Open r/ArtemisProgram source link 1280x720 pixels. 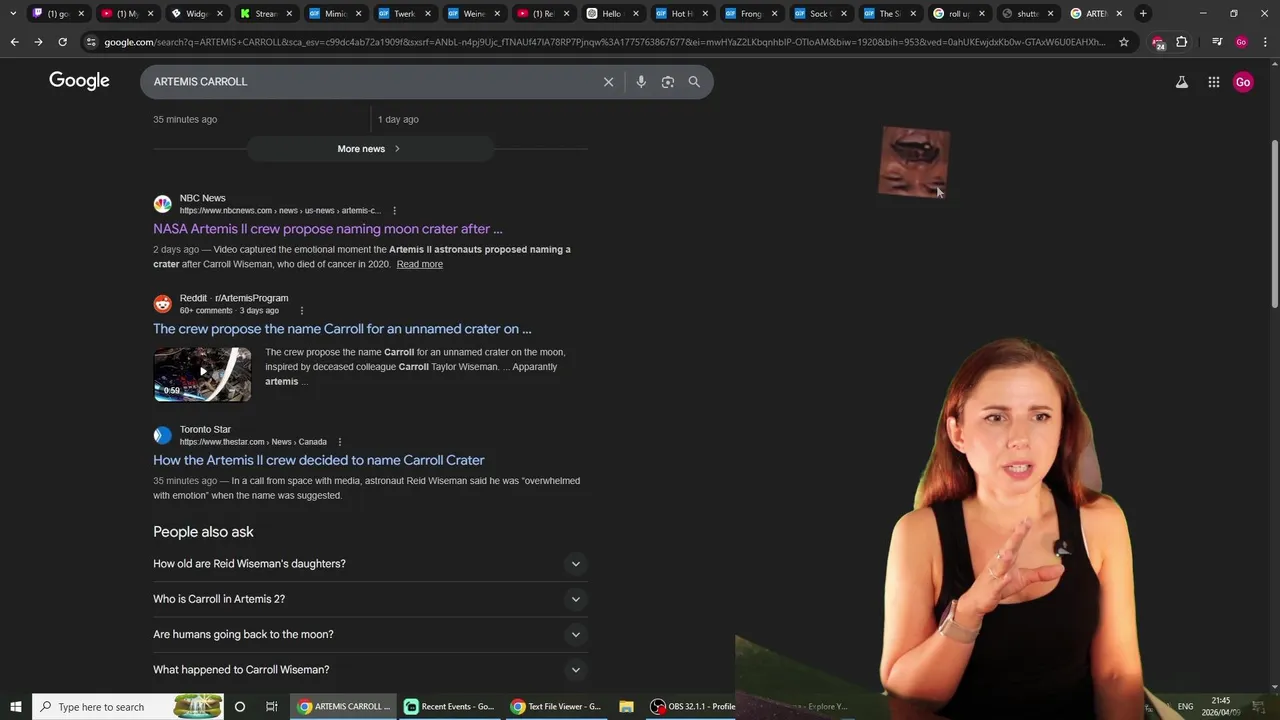[x=234, y=298]
